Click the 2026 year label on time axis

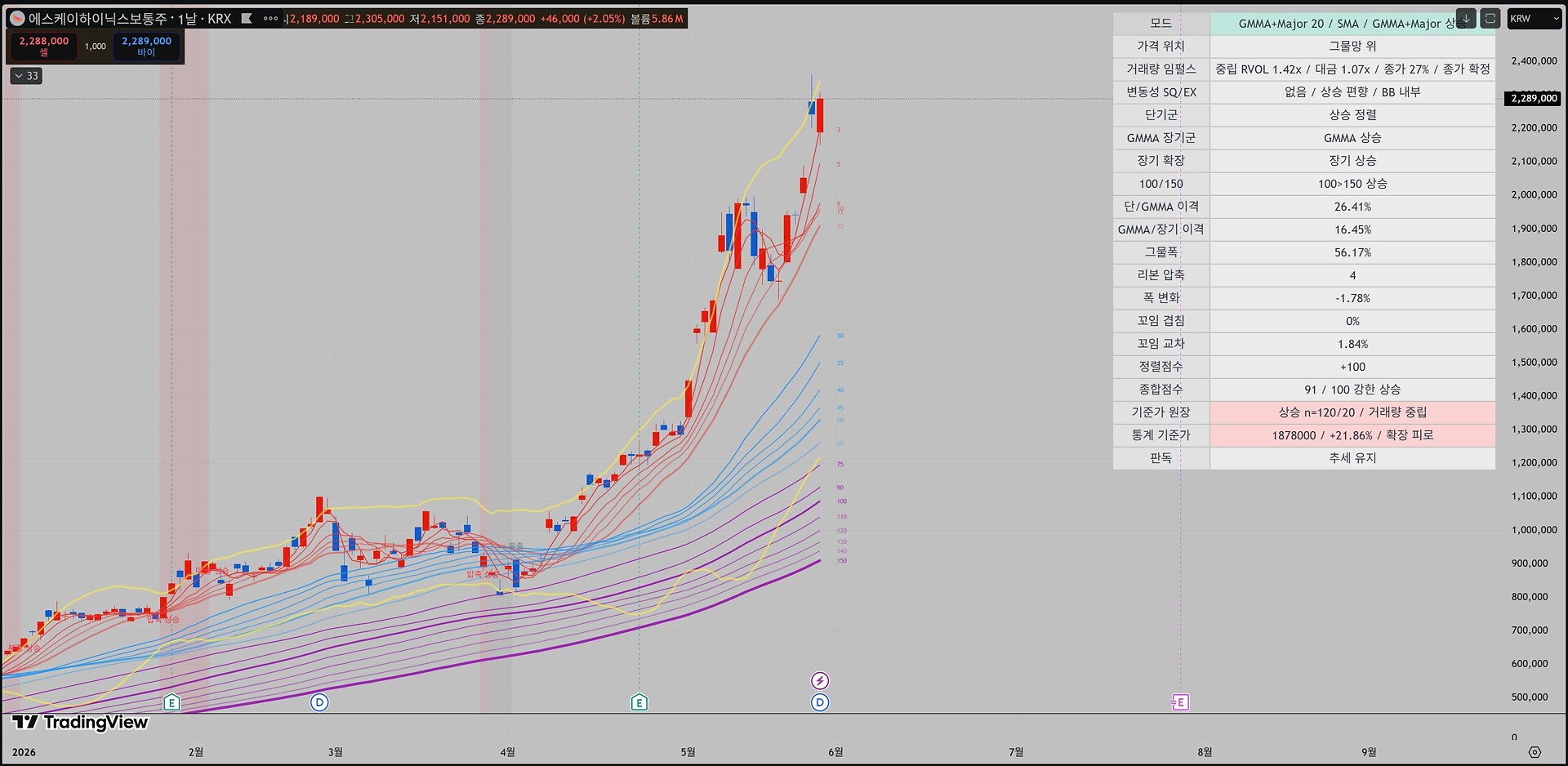24,752
